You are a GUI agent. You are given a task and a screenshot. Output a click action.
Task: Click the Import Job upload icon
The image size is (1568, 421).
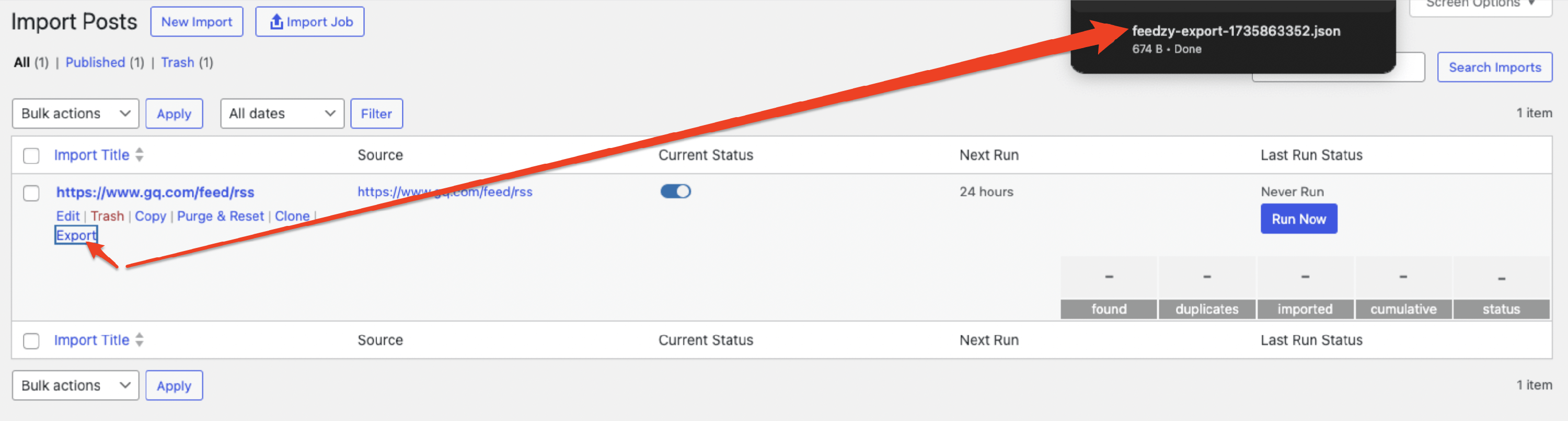tap(276, 22)
